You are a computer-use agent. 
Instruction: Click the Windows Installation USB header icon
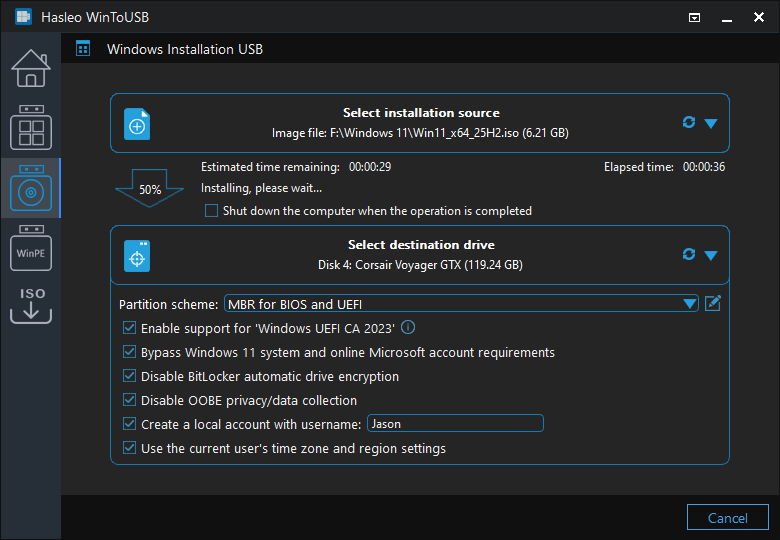click(83, 49)
